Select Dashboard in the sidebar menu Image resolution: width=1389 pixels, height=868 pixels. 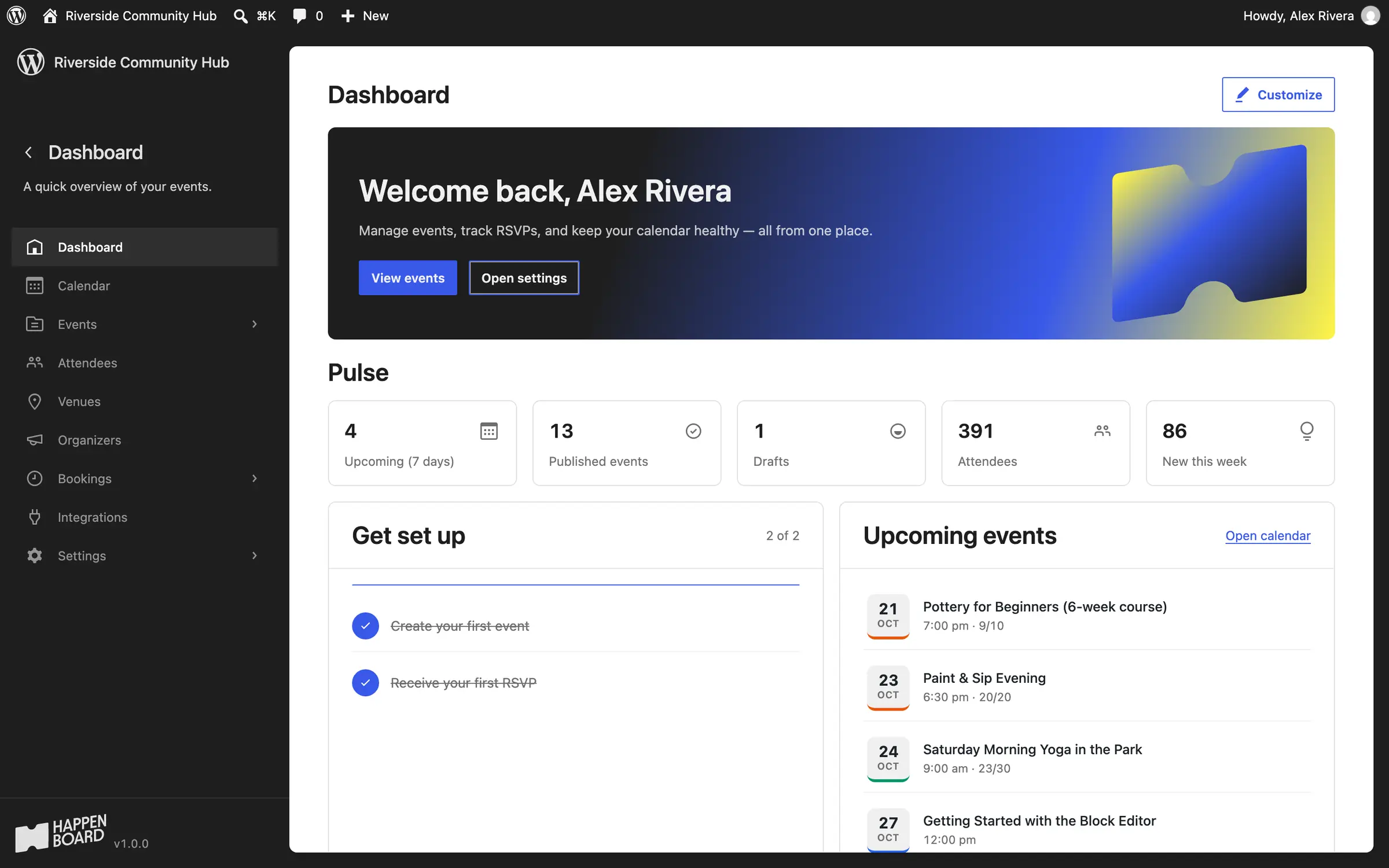pyautogui.click(x=145, y=247)
